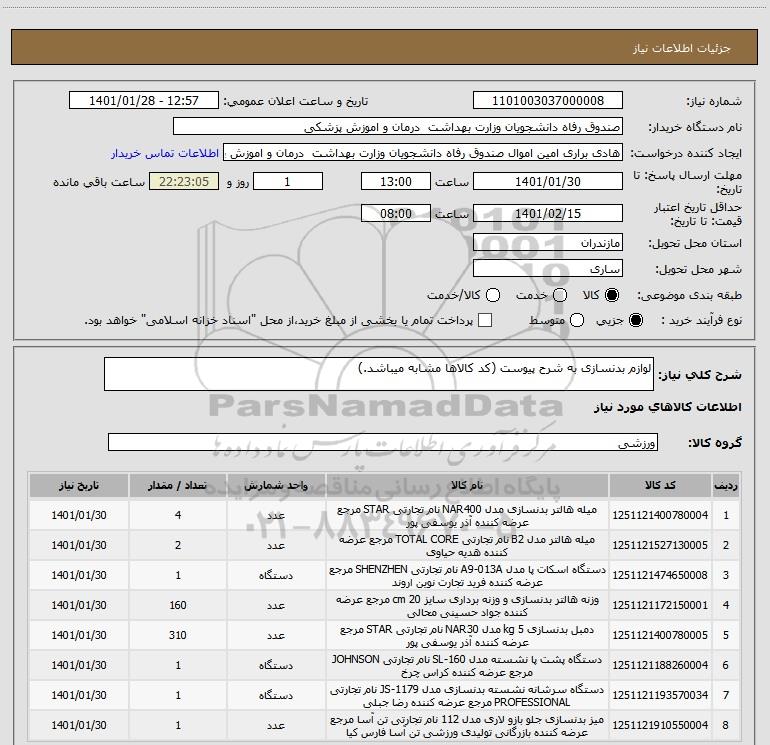The height and width of the screenshot is (745, 770).
Task: Click the تن آسا model 112 bench name
Action: pos(467,725)
